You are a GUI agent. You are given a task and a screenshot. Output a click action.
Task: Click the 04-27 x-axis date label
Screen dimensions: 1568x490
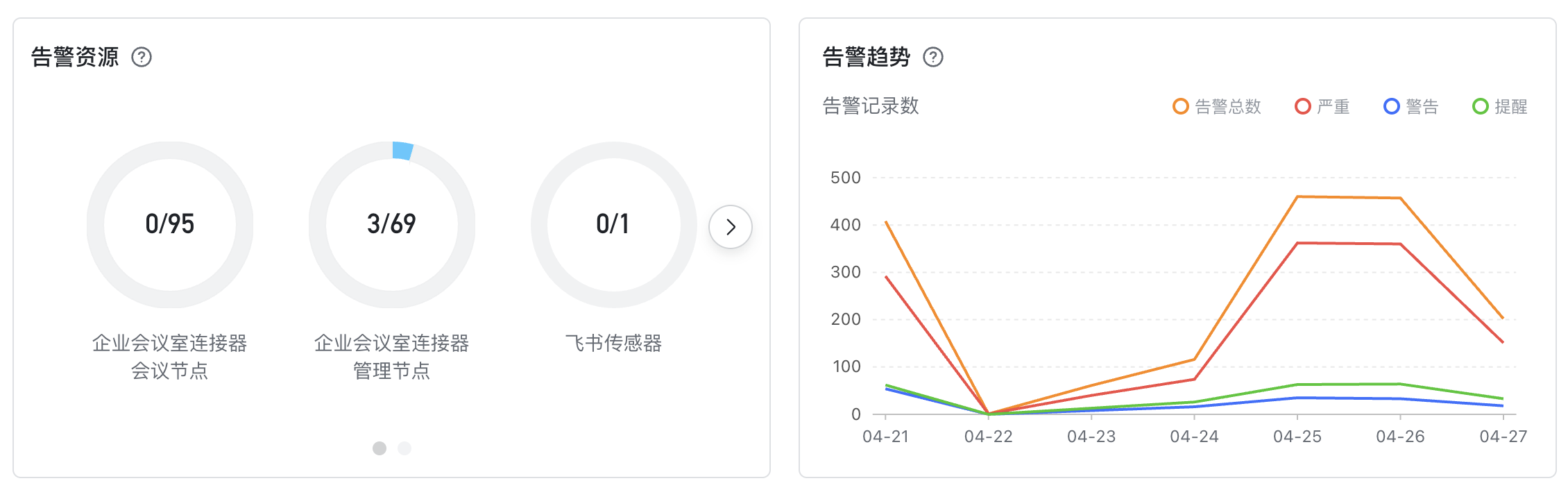[1503, 437]
